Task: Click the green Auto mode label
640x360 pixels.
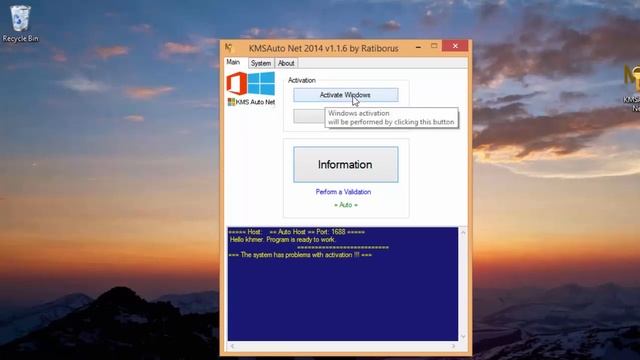Action: (346, 205)
